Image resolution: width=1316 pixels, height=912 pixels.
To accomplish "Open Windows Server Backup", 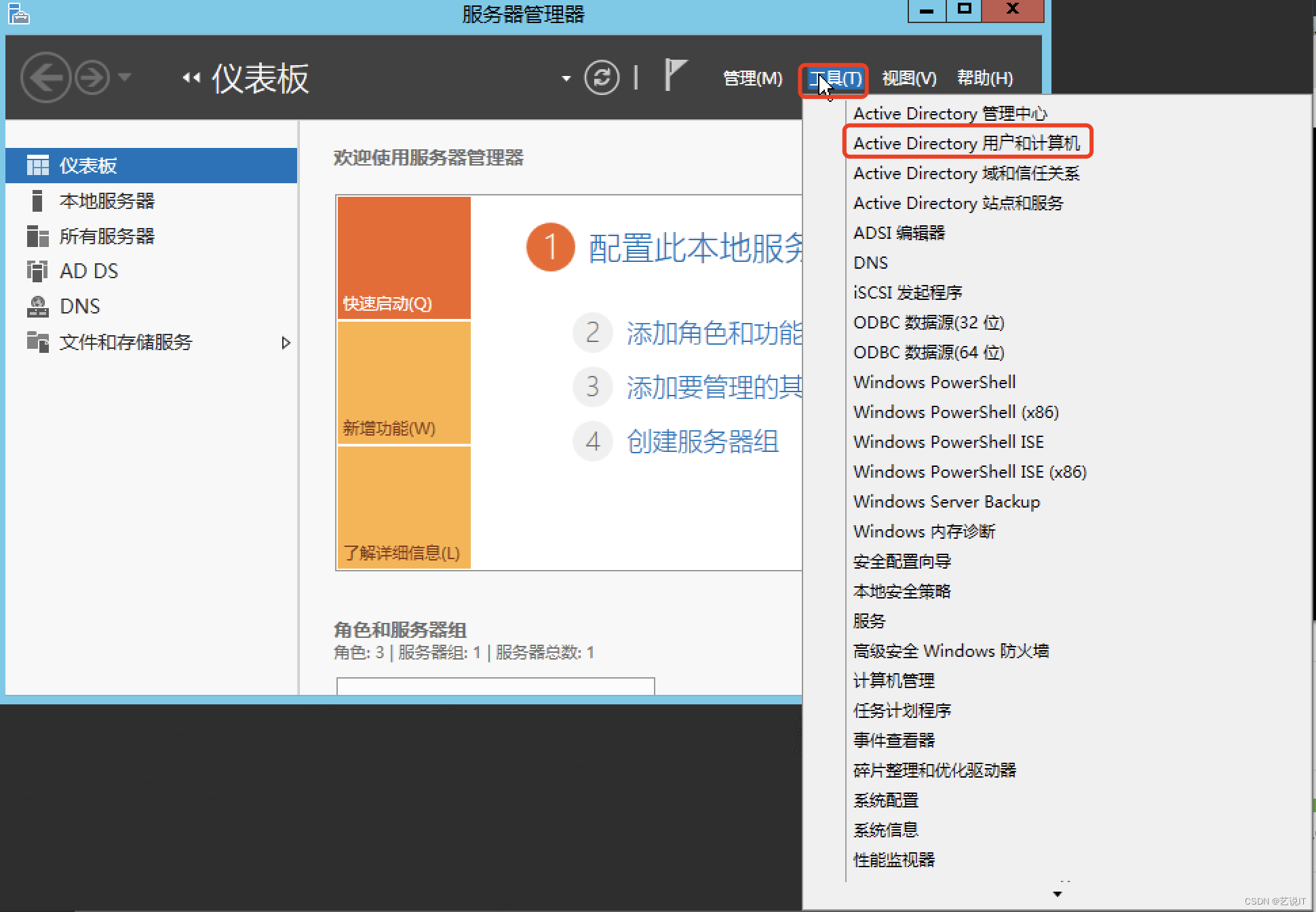I will [947, 501].
